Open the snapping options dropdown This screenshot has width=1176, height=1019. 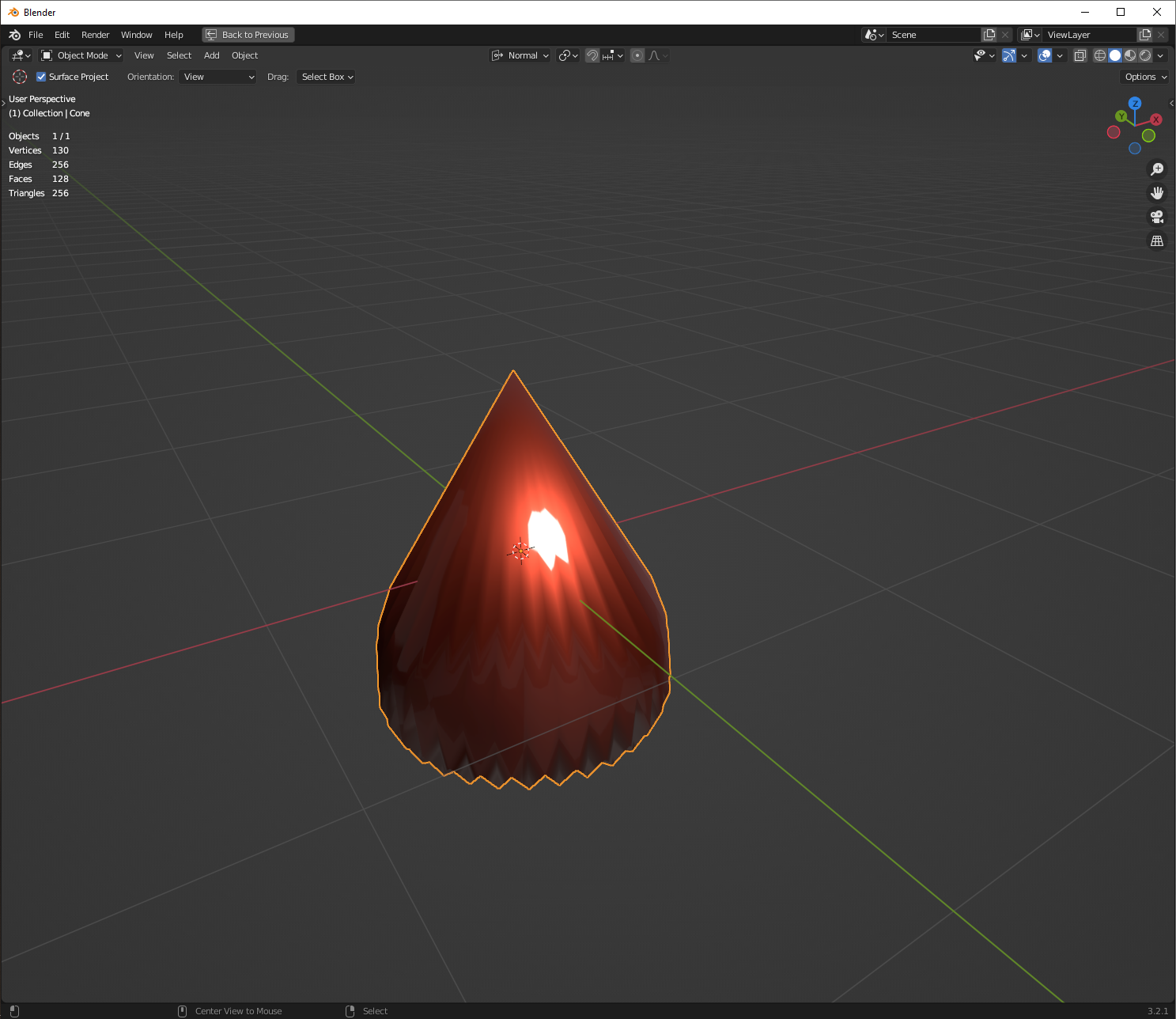click(613, 55)
